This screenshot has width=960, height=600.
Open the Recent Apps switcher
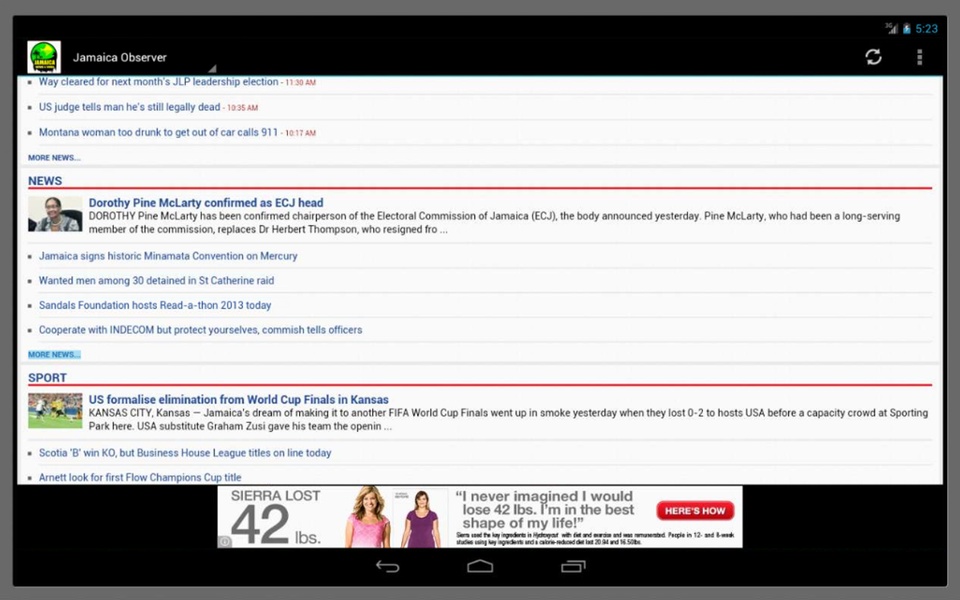(573, 567)
